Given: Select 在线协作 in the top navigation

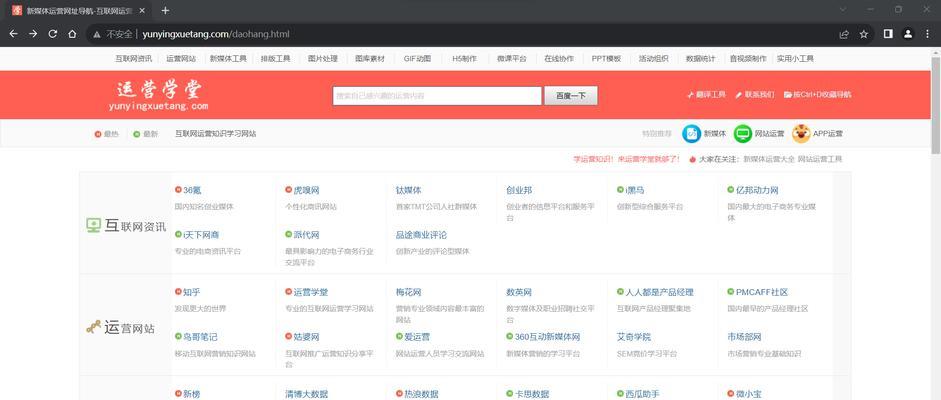Looking at the screenshot, I should [x=559, y=59].
